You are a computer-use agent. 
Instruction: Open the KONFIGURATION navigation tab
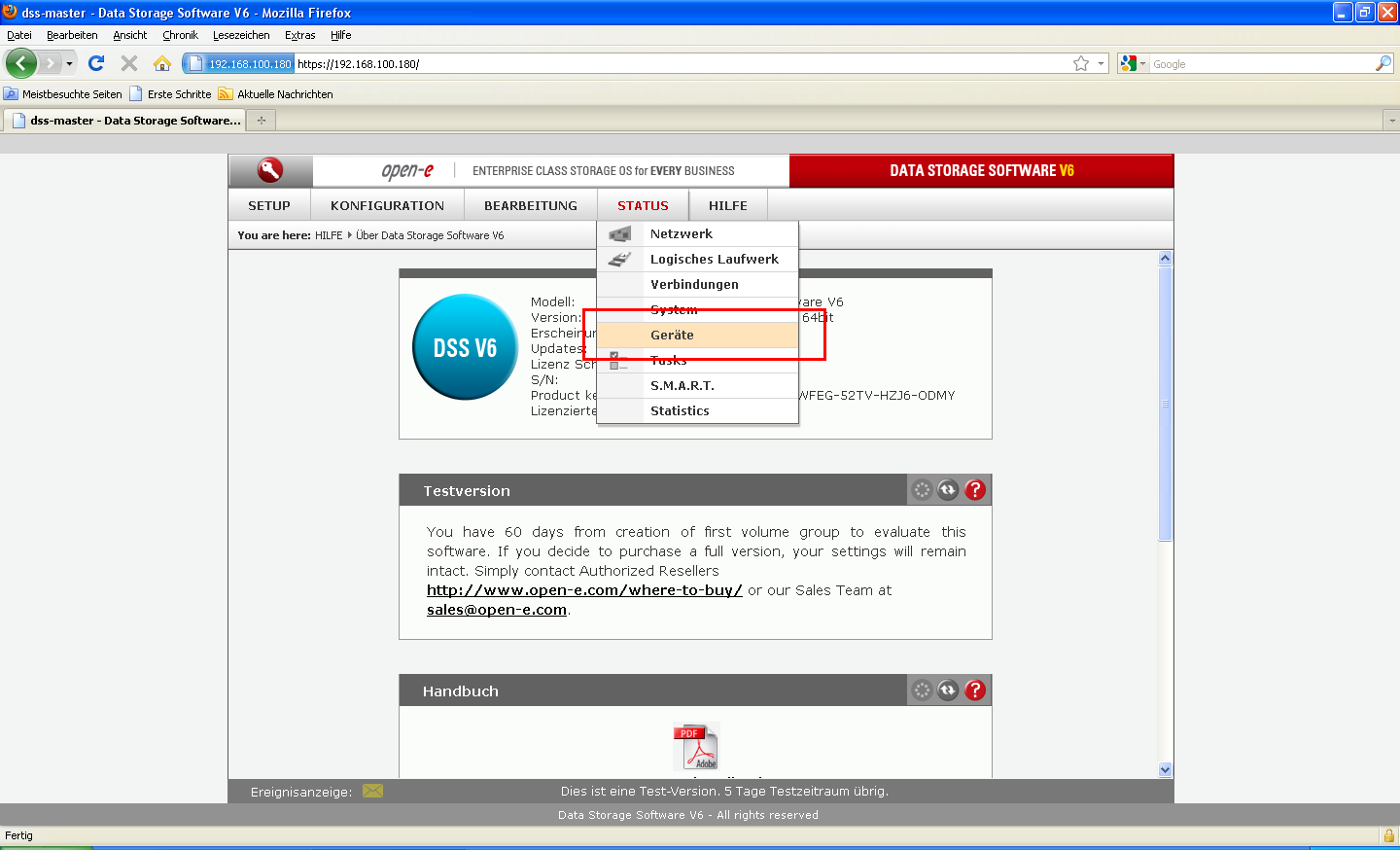(387, 205)
